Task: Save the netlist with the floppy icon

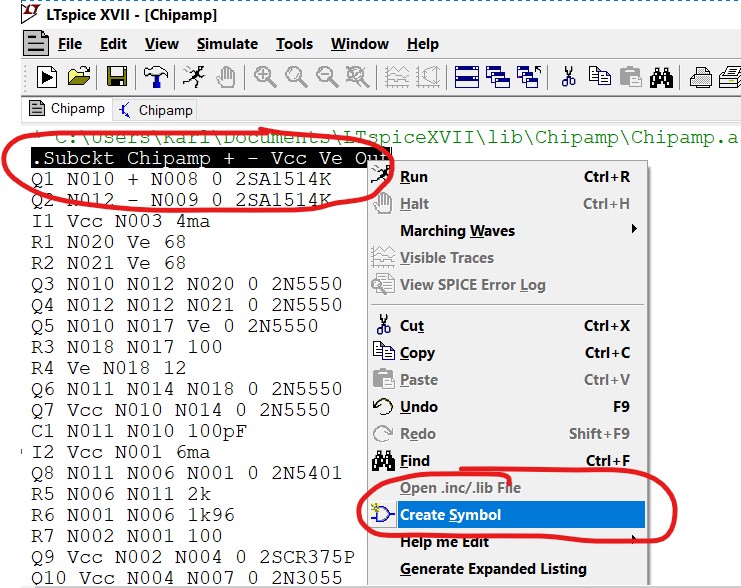Action: (117, 77)
